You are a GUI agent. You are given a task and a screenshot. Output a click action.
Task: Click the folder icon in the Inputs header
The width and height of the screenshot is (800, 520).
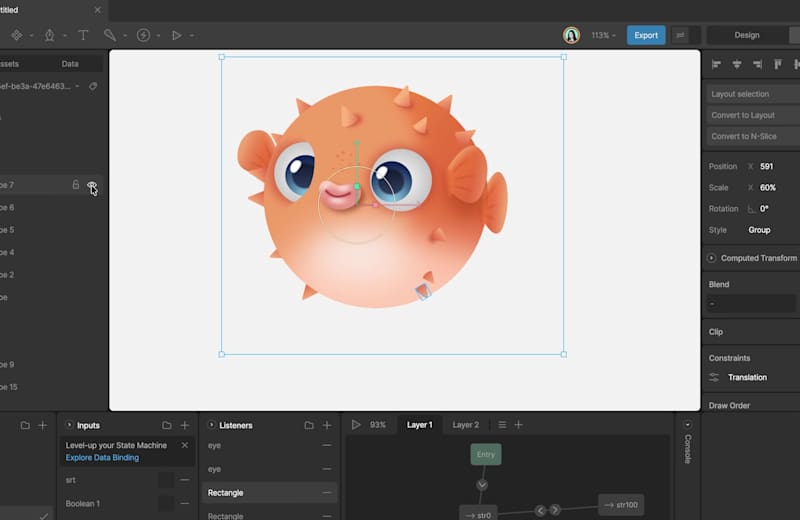(x=166, y=425)
